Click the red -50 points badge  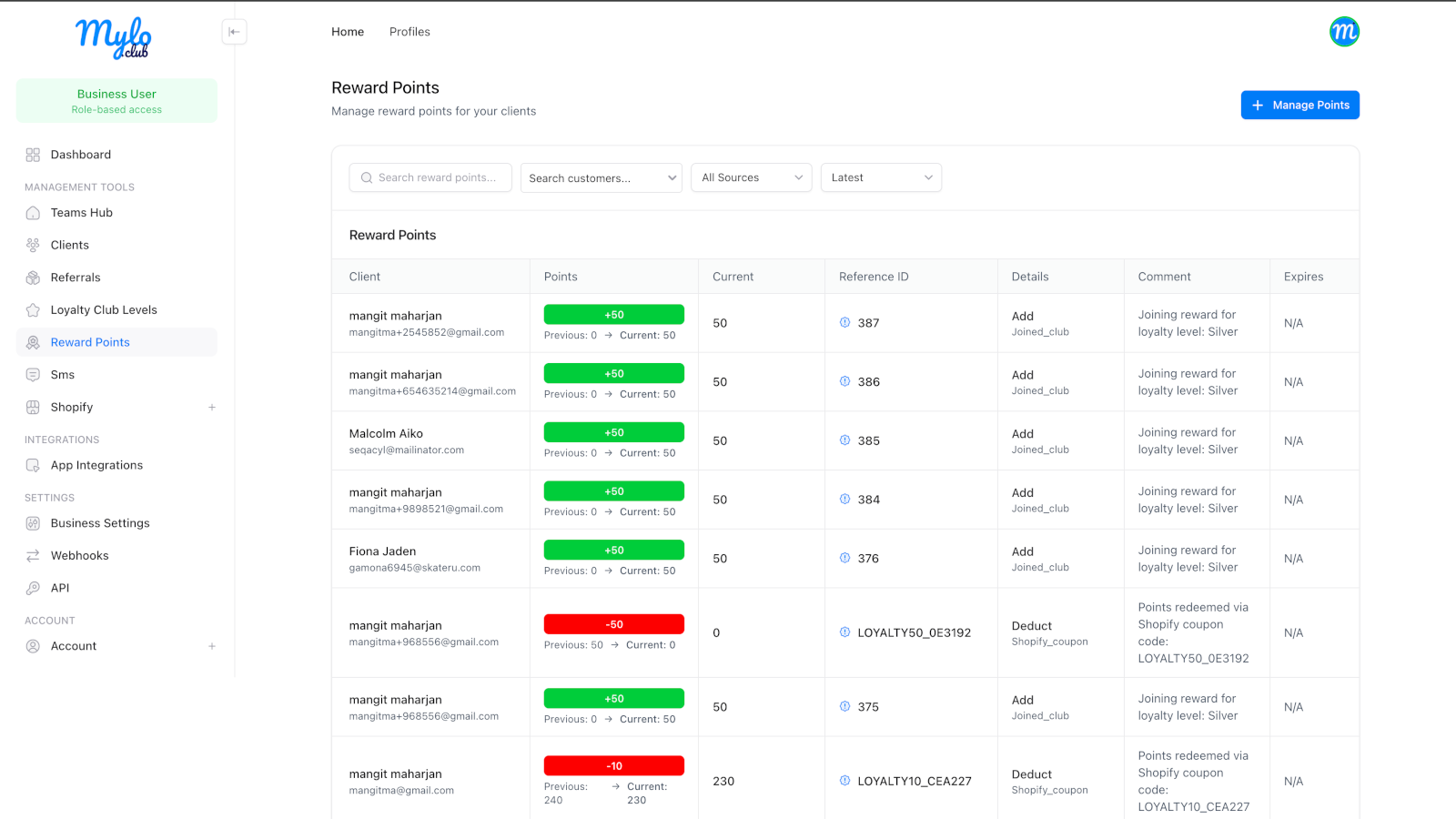(613, 625)
